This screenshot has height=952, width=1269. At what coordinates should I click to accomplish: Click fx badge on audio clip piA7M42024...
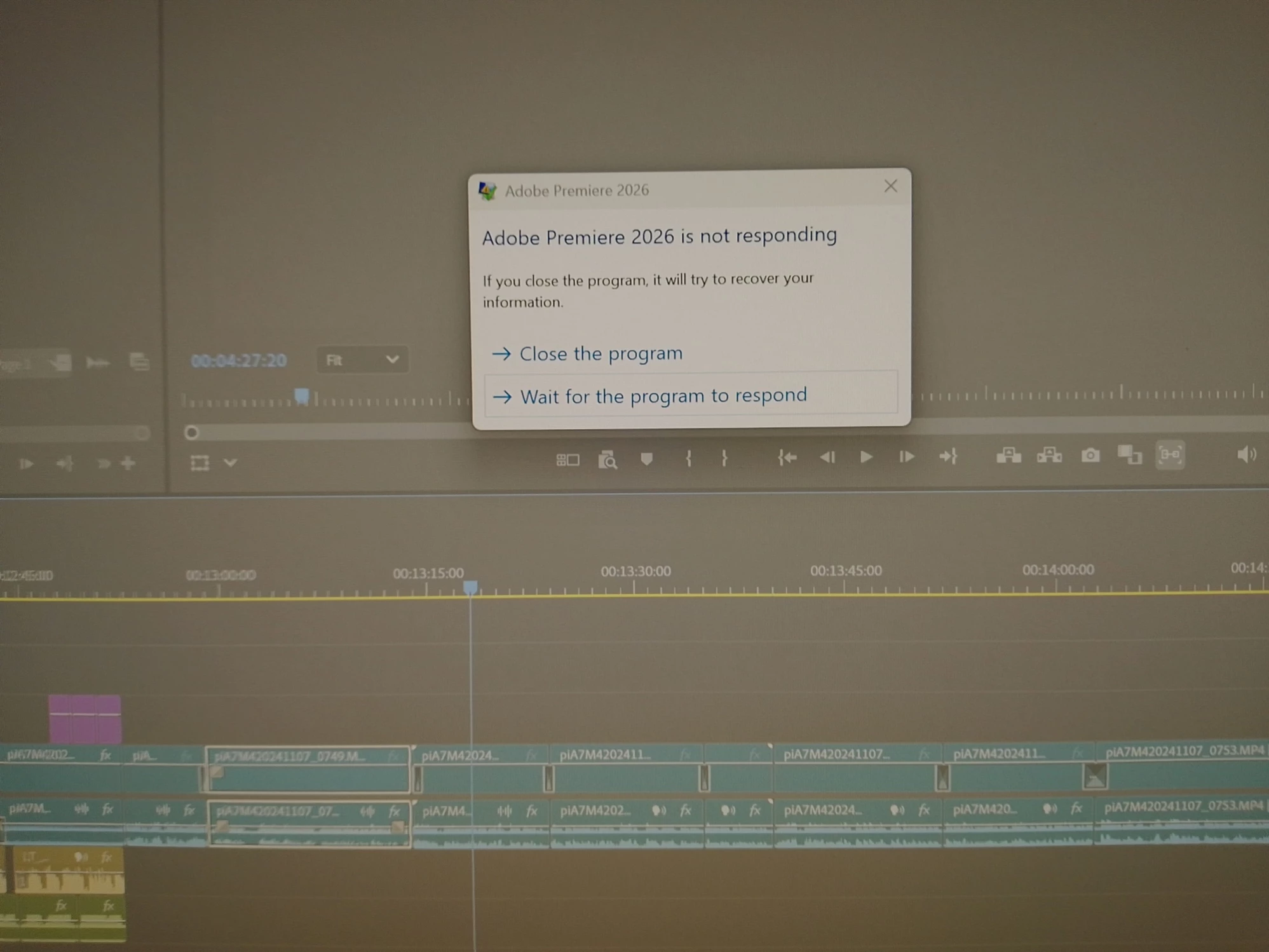pos(924,810)
